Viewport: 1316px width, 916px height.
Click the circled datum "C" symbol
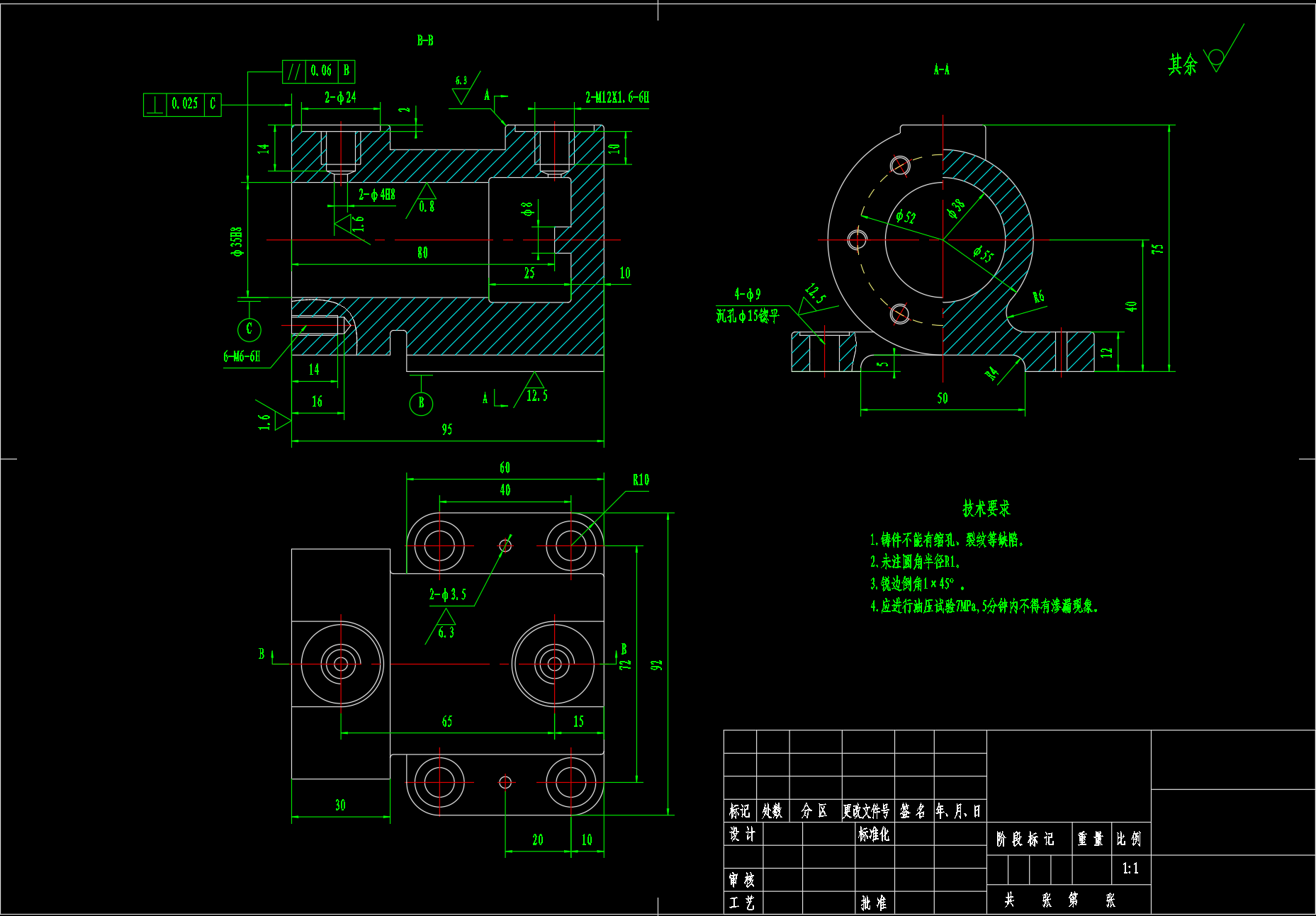tap(249, 329)
